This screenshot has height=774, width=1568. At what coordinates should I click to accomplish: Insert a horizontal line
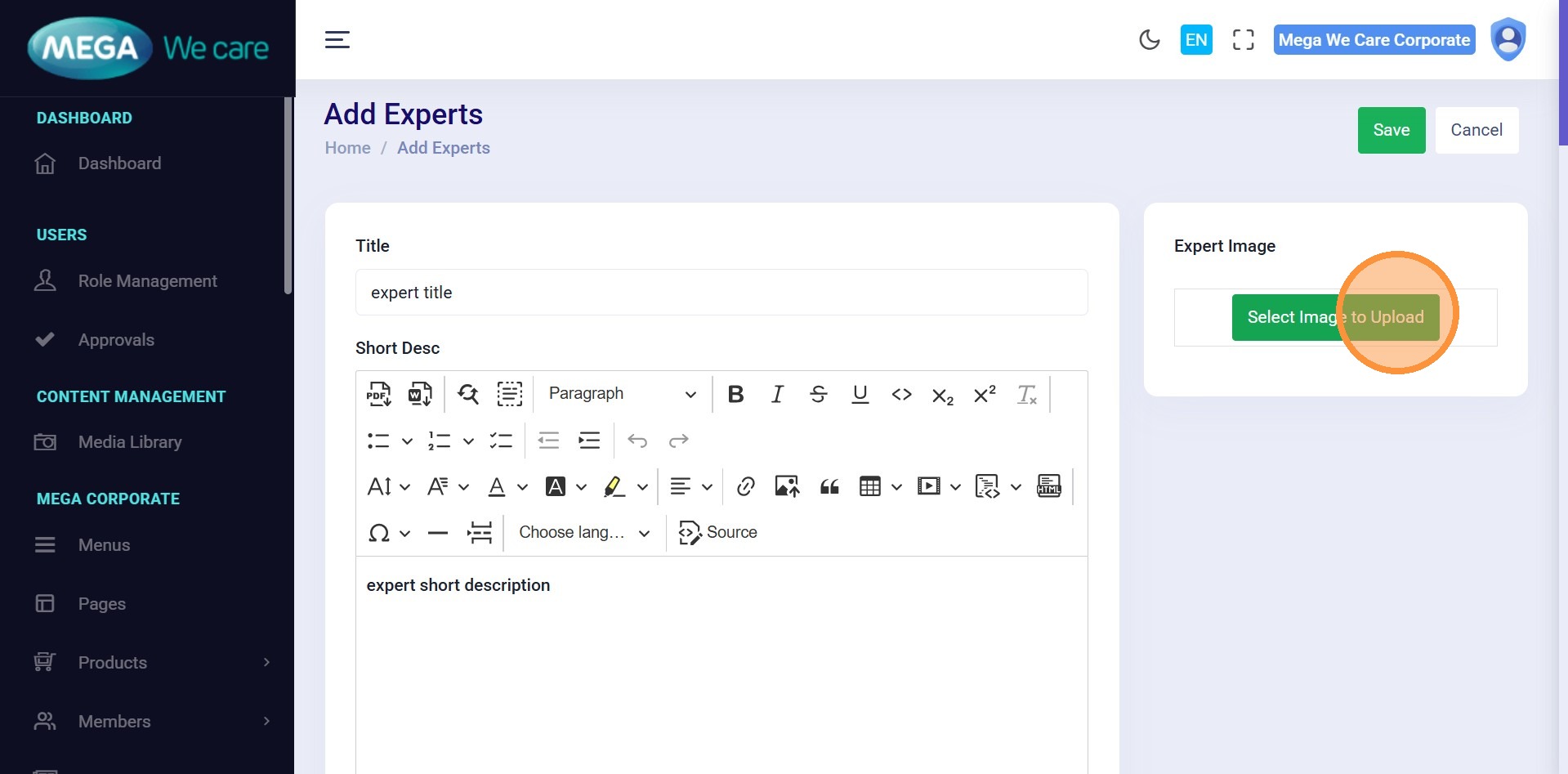(438, 533)
